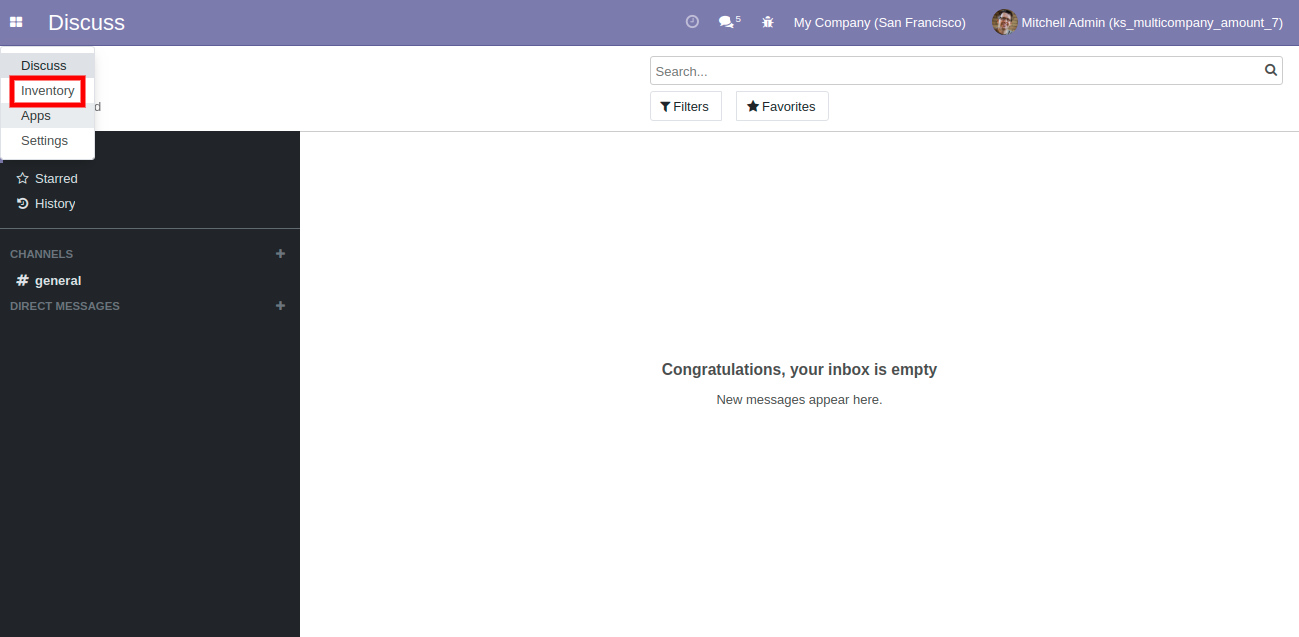This screenshot has width=1299, height=637.
Task: Click the search magnifier icon
Action: [x=1271, y=70]
